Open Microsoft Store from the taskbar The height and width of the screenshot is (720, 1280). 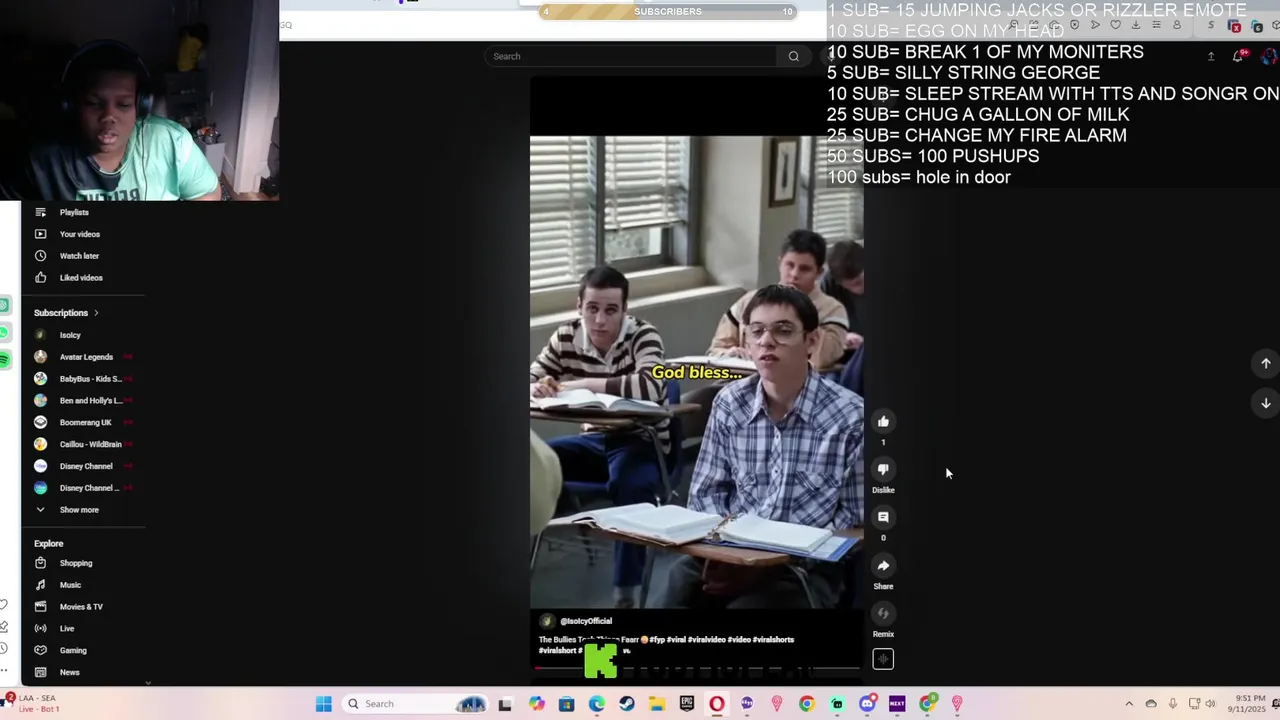click(x=566, y=704)
